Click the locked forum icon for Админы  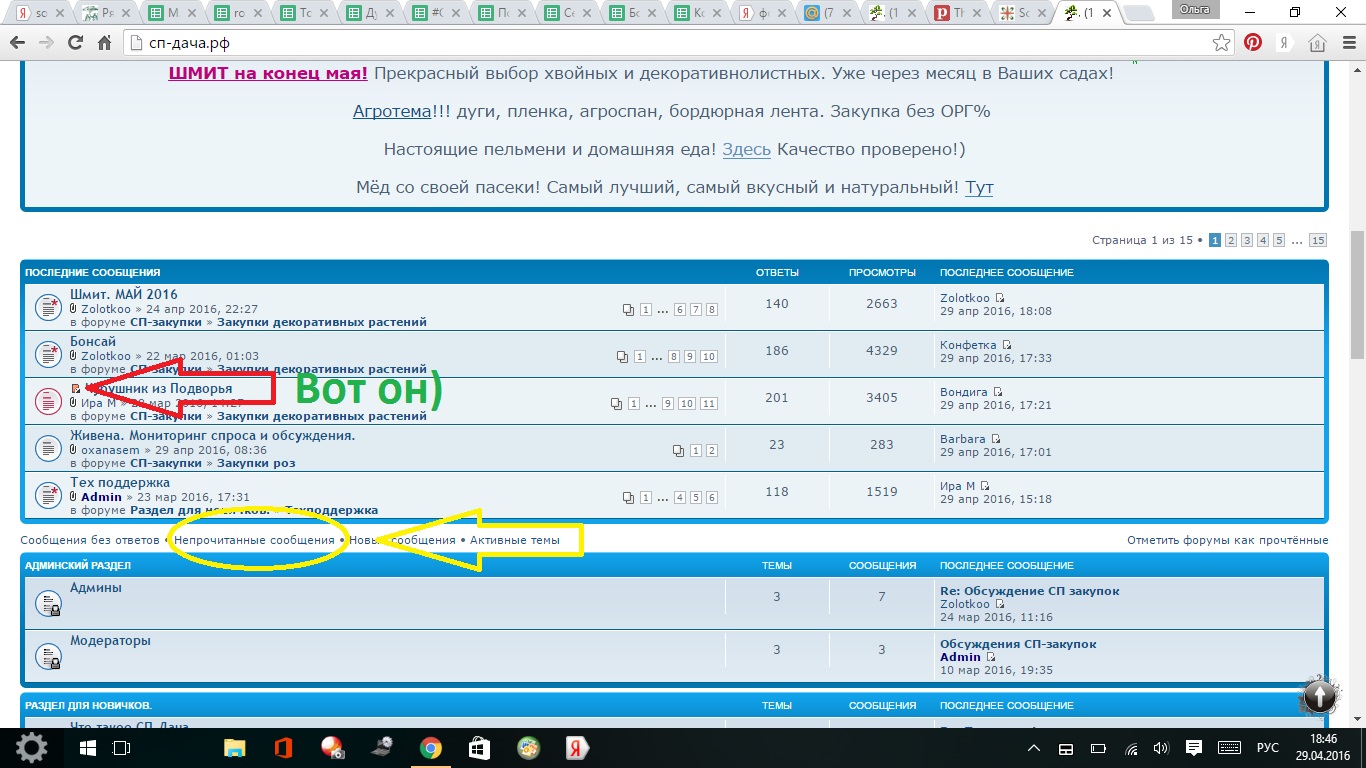tap(48, 603)
